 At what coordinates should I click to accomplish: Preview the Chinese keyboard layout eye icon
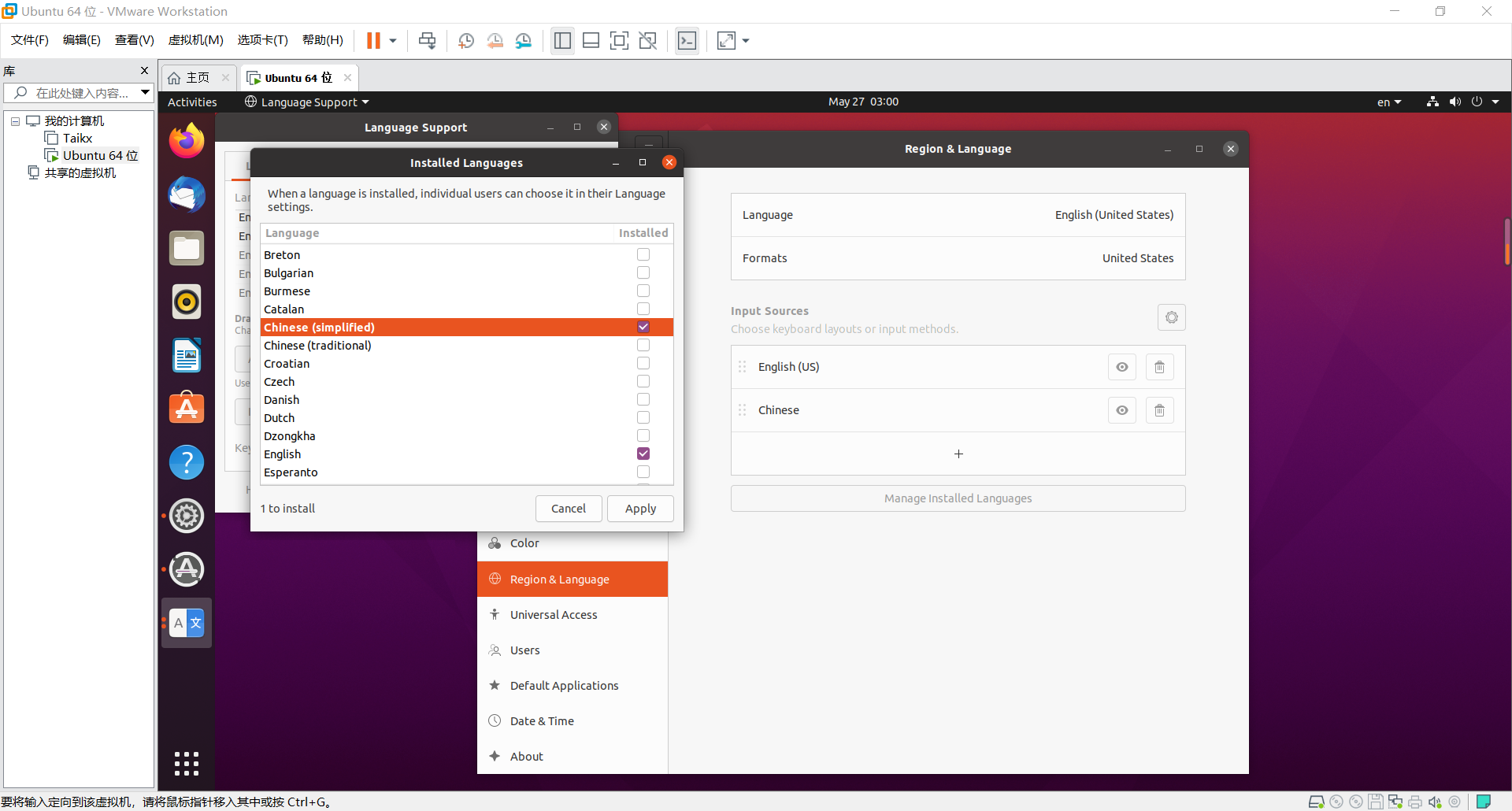coord(1121,409)
